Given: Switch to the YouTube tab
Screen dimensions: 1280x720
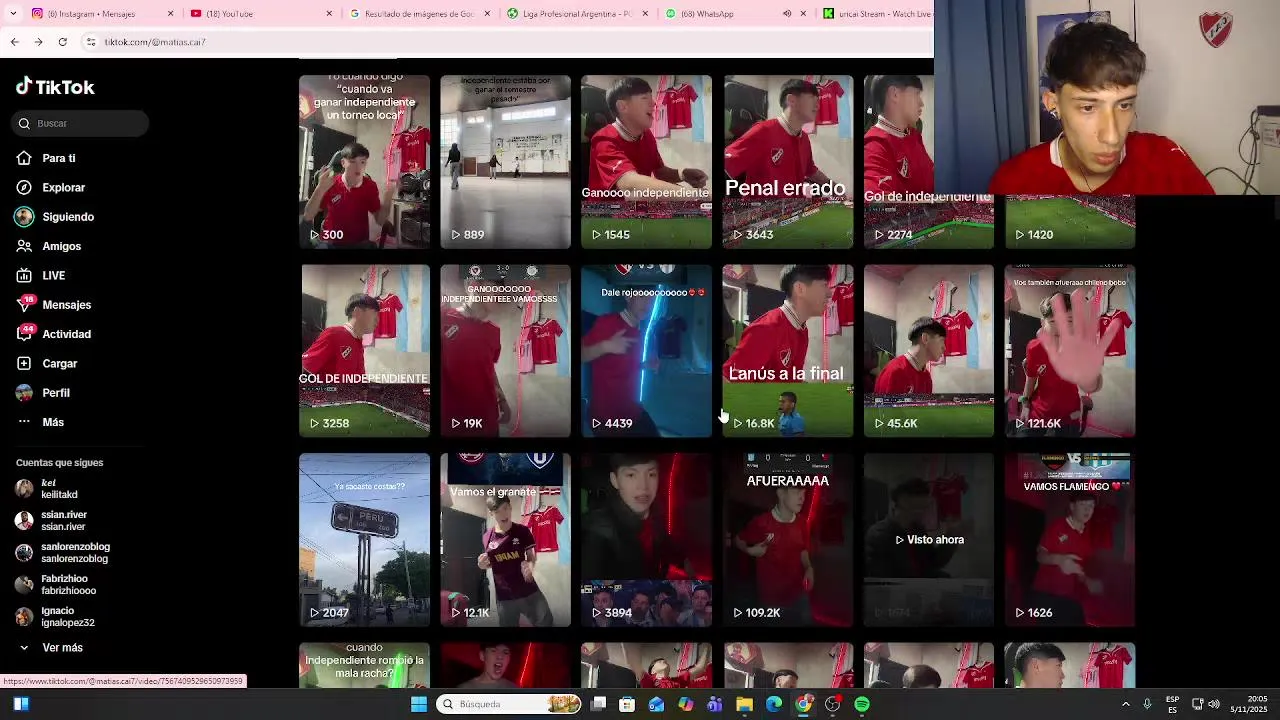Looking at the screenshot, I should pyautogui.click(x=261, y=14).
